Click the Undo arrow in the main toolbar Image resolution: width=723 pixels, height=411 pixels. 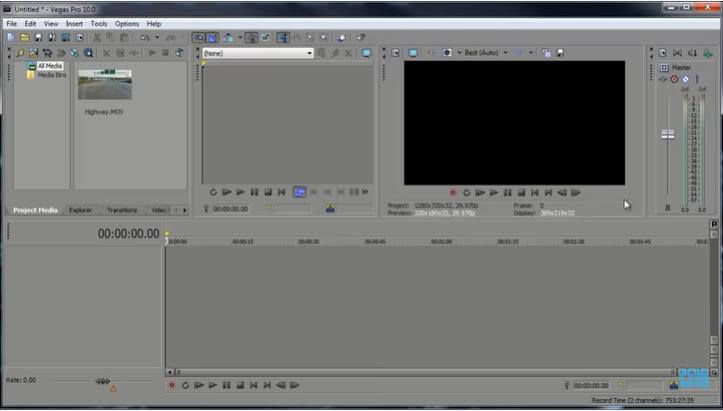tap(145, 38)
